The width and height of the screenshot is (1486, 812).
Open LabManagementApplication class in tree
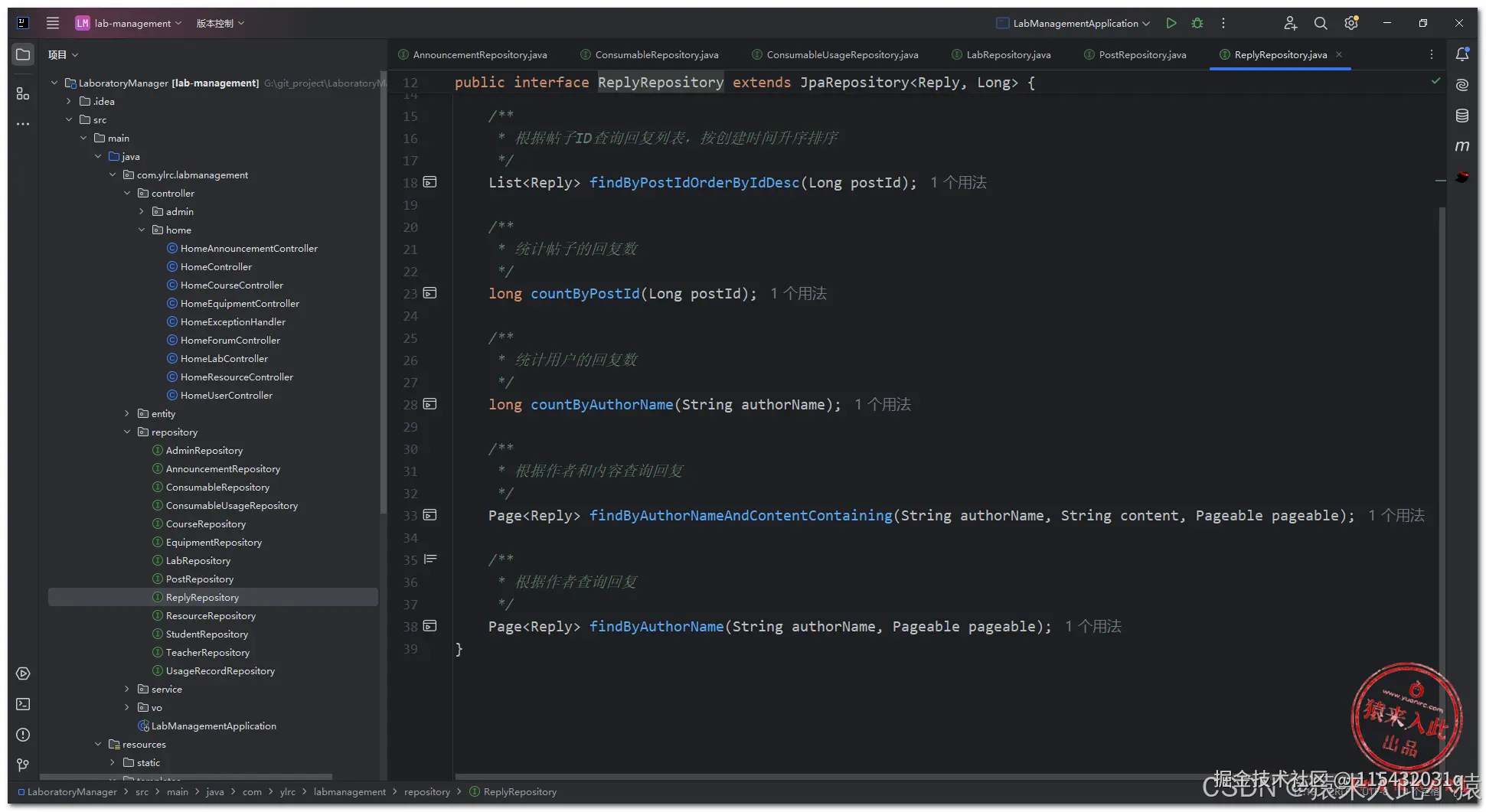pos(213,726)
